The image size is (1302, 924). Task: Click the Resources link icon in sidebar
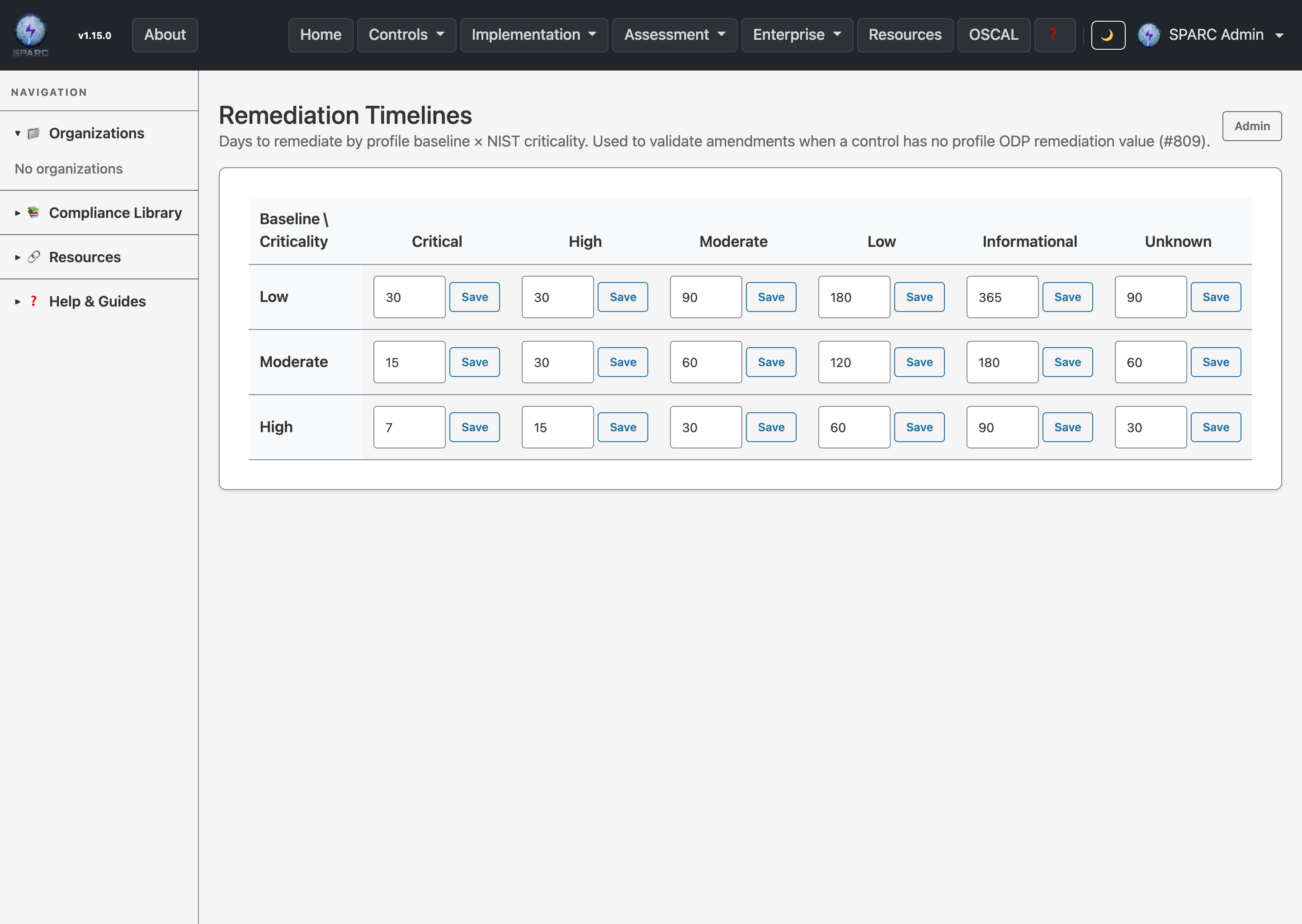point(33,257)
